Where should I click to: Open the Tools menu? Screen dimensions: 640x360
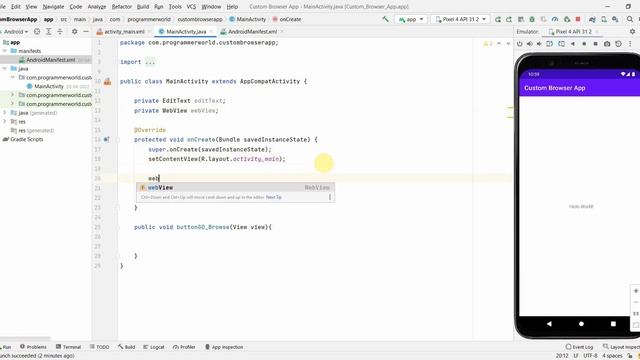pos(175,7)
